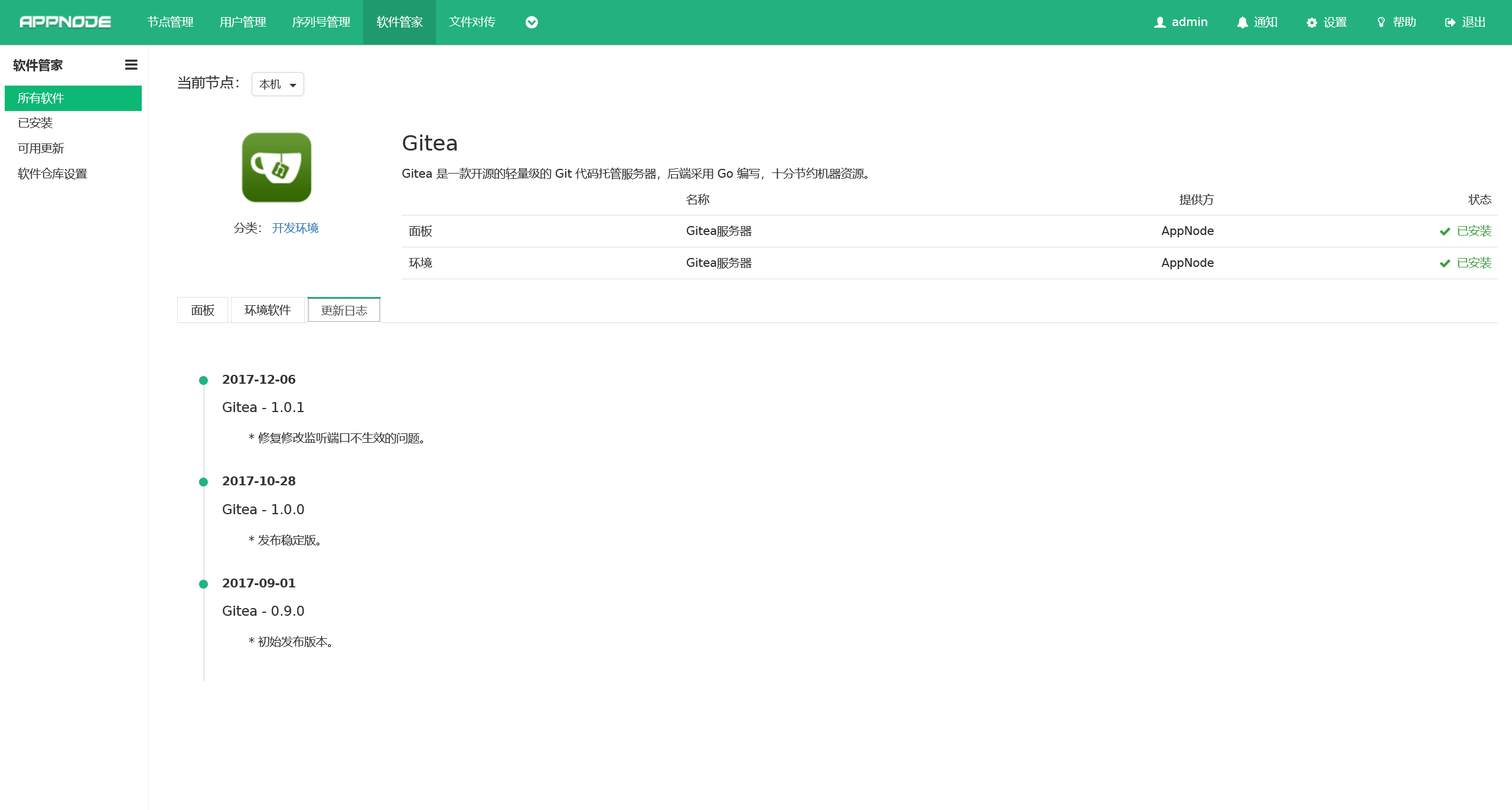1512x810 pixels.
Task: Click AppNode provider in the 环境 row
Action: pyautogui.click(x=1187, y=263)
